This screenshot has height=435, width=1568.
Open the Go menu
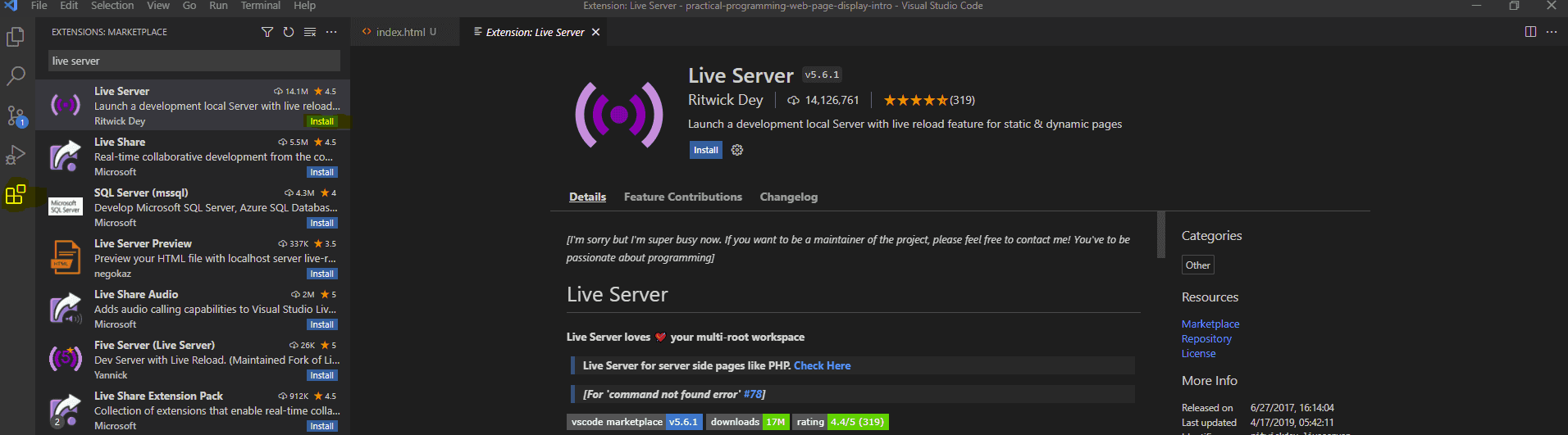189,6
